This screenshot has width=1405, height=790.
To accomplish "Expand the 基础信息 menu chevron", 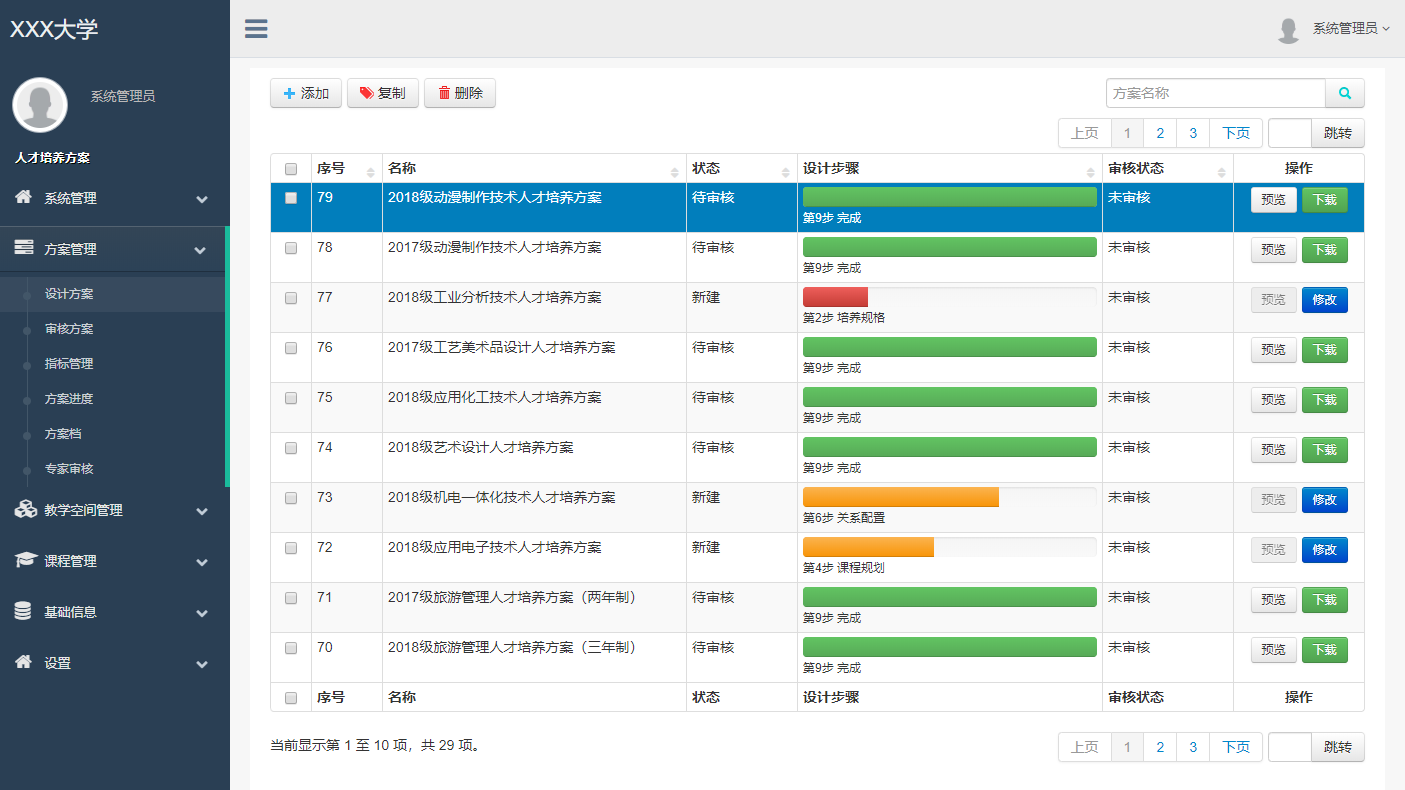I will (202, 613).
